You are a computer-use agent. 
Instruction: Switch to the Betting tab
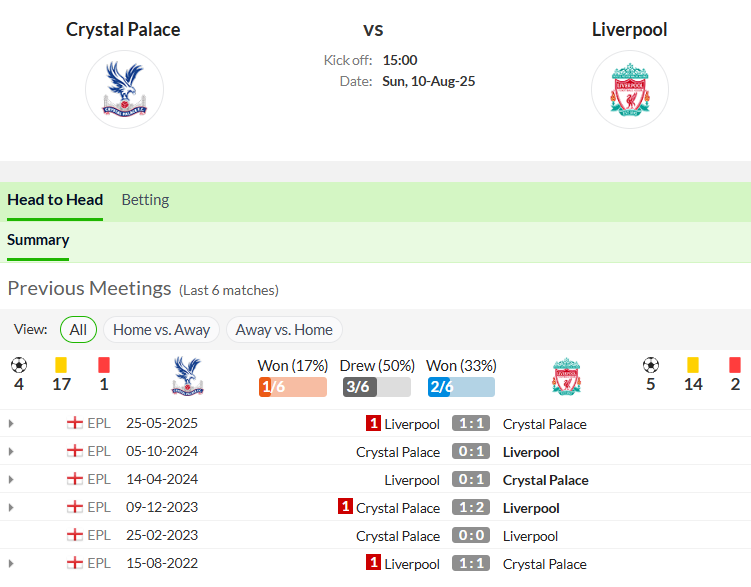pos(145,200)
